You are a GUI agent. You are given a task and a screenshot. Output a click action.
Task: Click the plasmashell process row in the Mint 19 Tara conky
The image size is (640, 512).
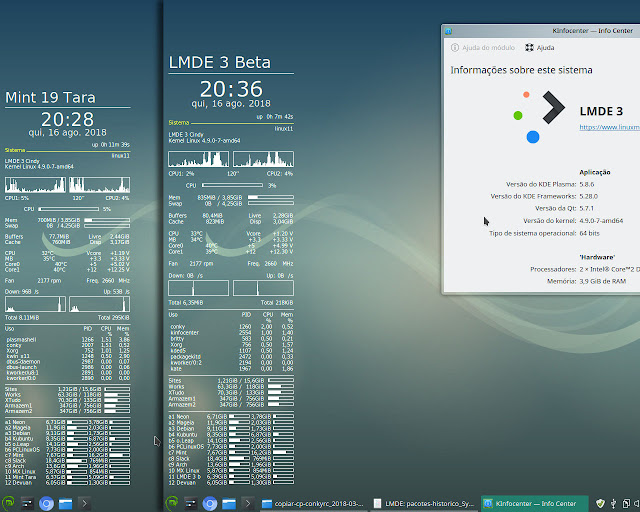(68, 340)
